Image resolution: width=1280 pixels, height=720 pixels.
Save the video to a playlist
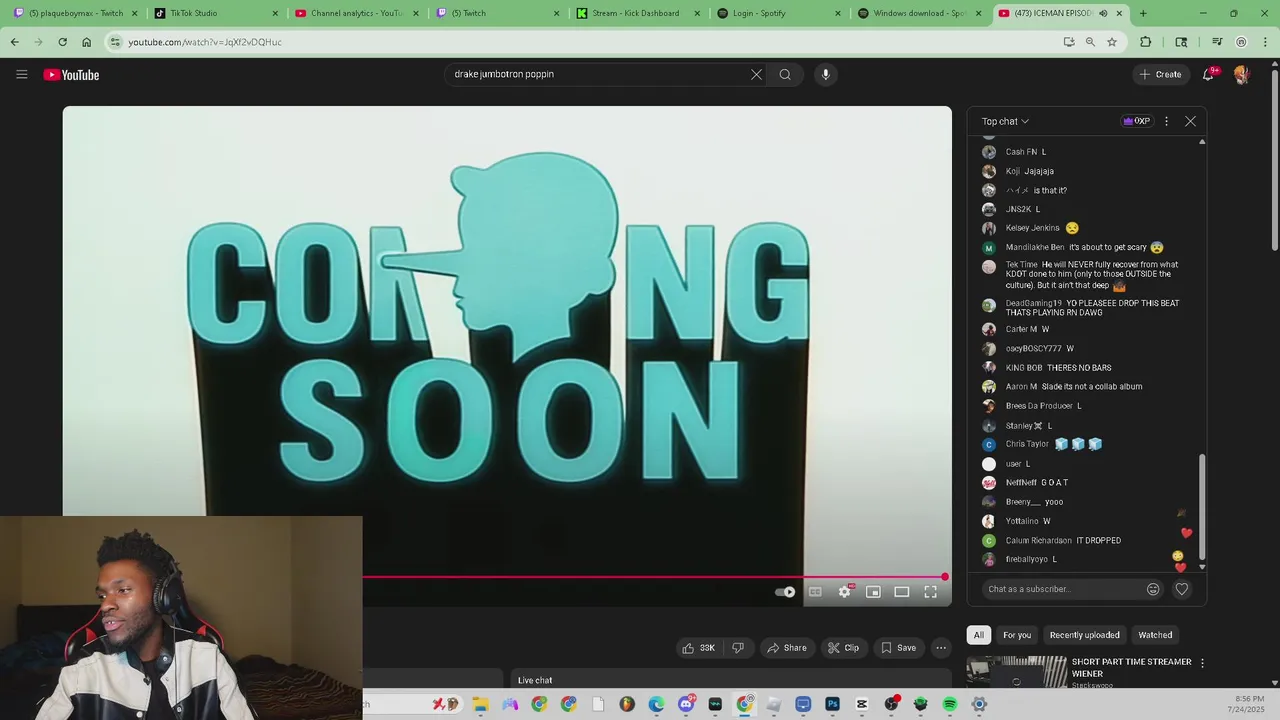click(898, 648)
